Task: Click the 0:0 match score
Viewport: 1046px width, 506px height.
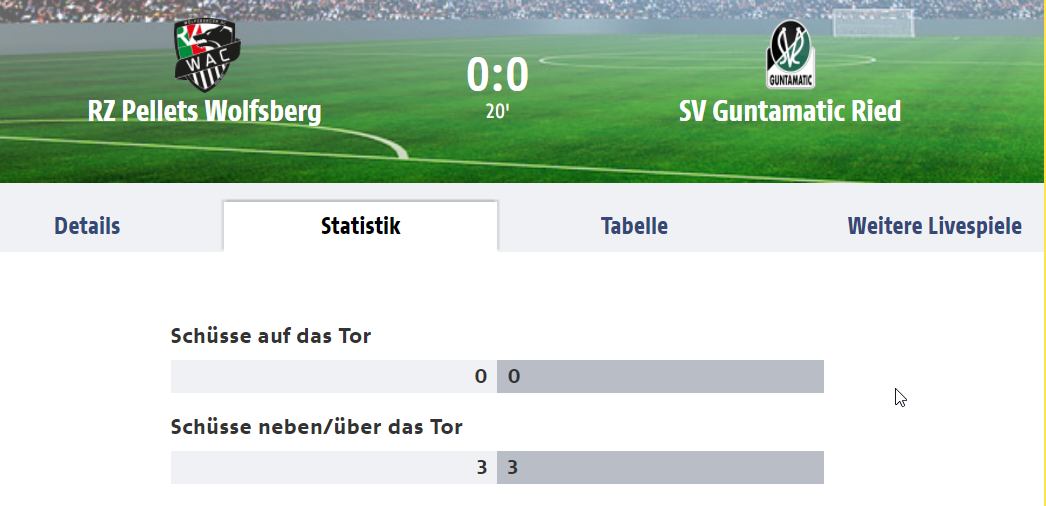Action: tap(497, 75)
